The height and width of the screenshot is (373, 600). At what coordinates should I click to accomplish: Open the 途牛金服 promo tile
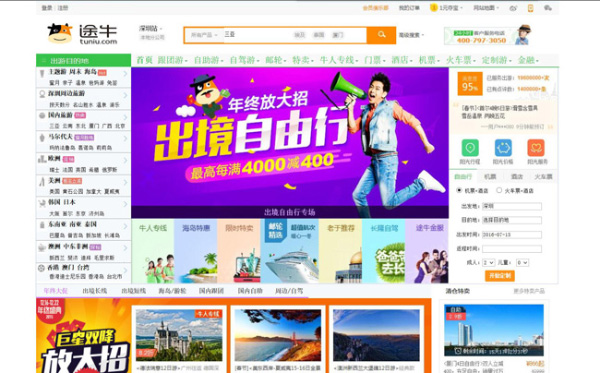[x=427, y=251]
